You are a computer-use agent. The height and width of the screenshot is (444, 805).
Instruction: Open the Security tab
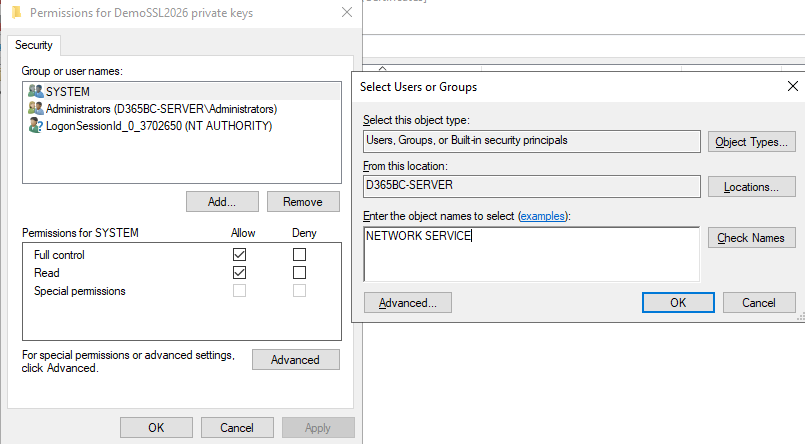coord(34,45)
